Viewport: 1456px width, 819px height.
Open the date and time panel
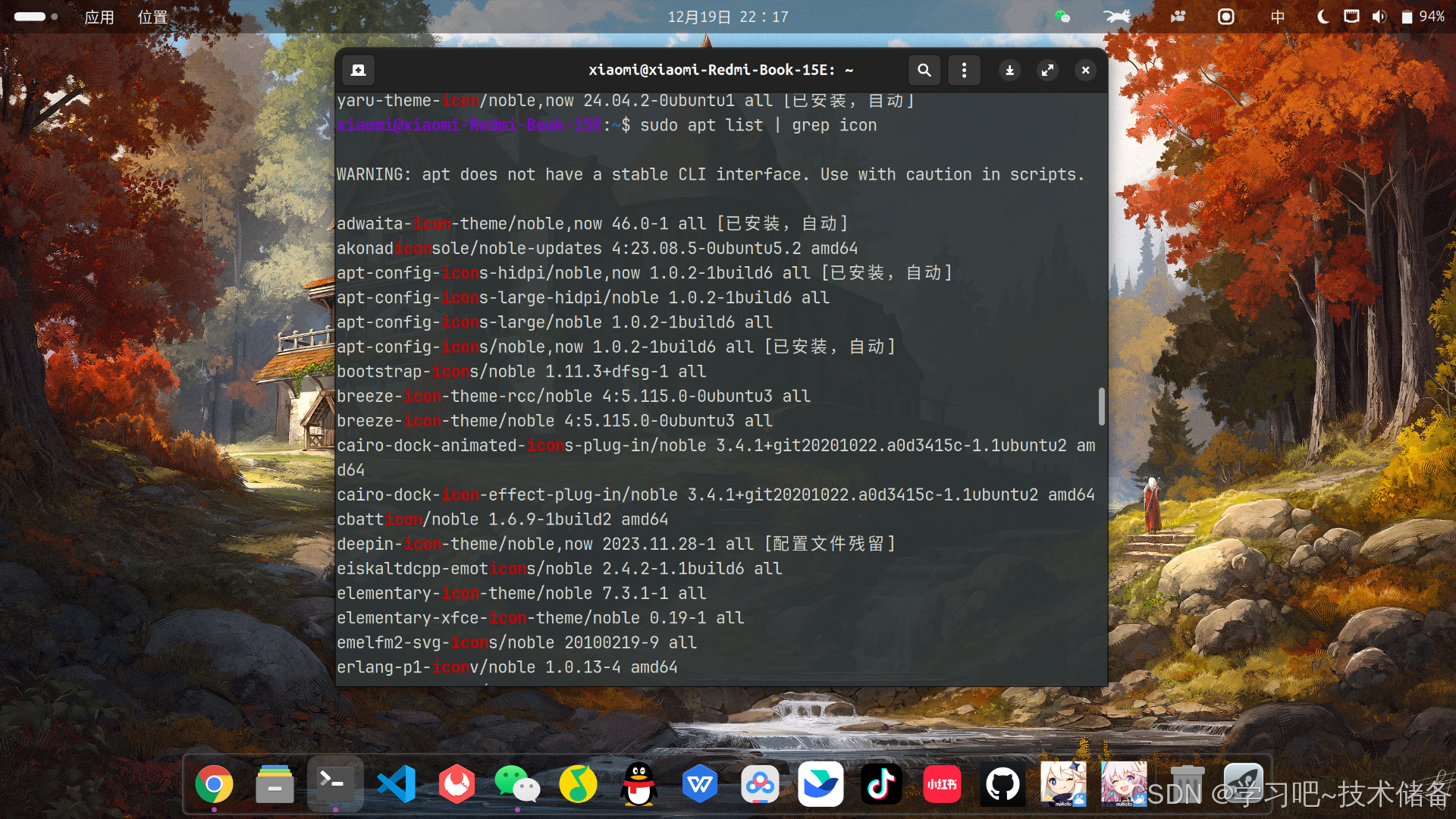tap(728, 17)
